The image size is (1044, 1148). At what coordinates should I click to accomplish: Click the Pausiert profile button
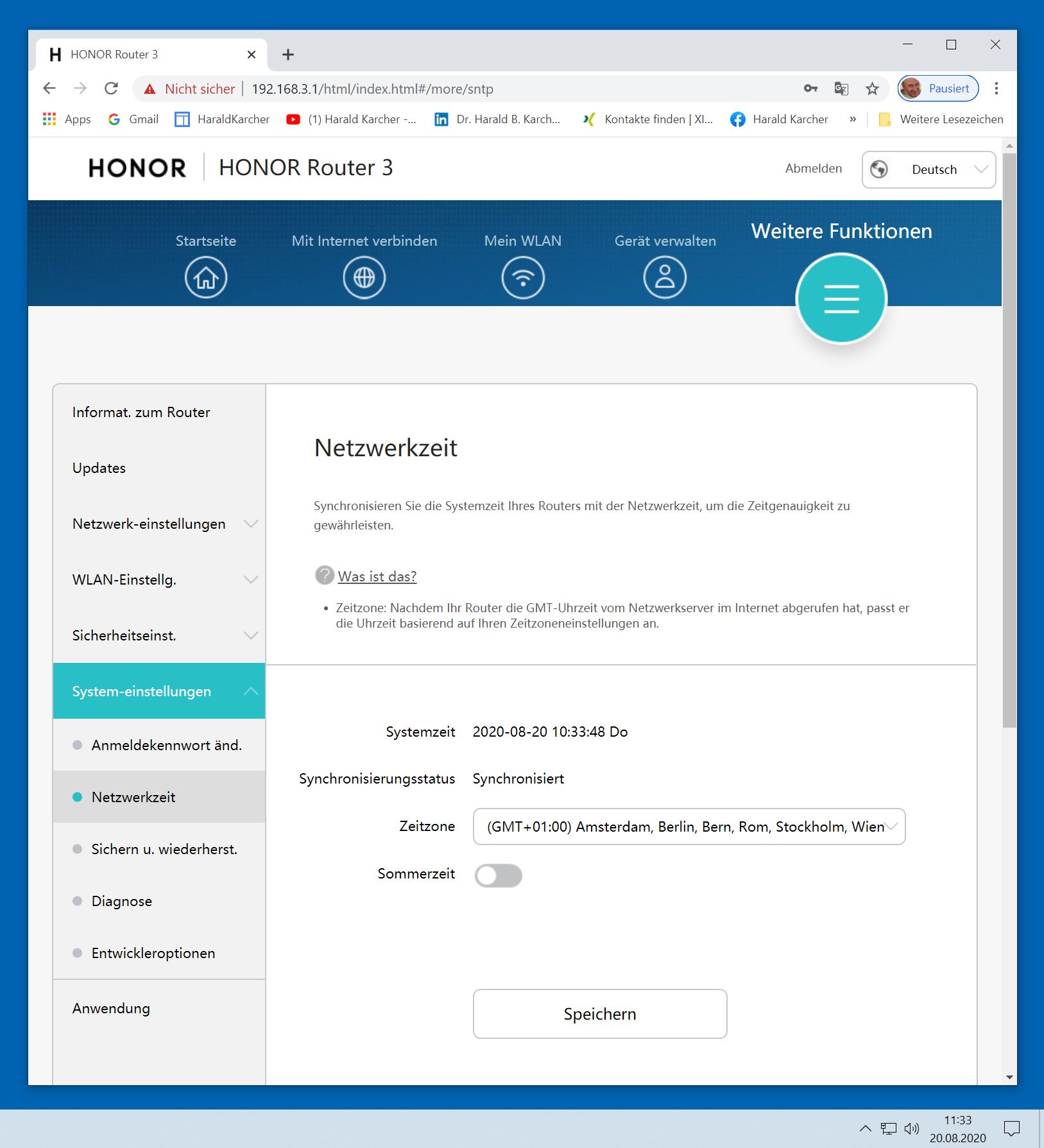(x=938, y=89)
